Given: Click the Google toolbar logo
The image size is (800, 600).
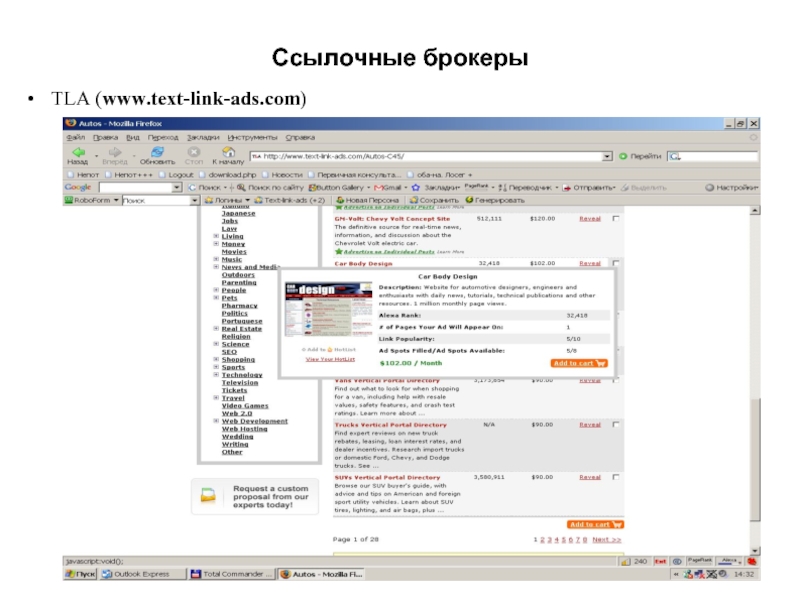Looking at the screenshot, I should [78, 187].
